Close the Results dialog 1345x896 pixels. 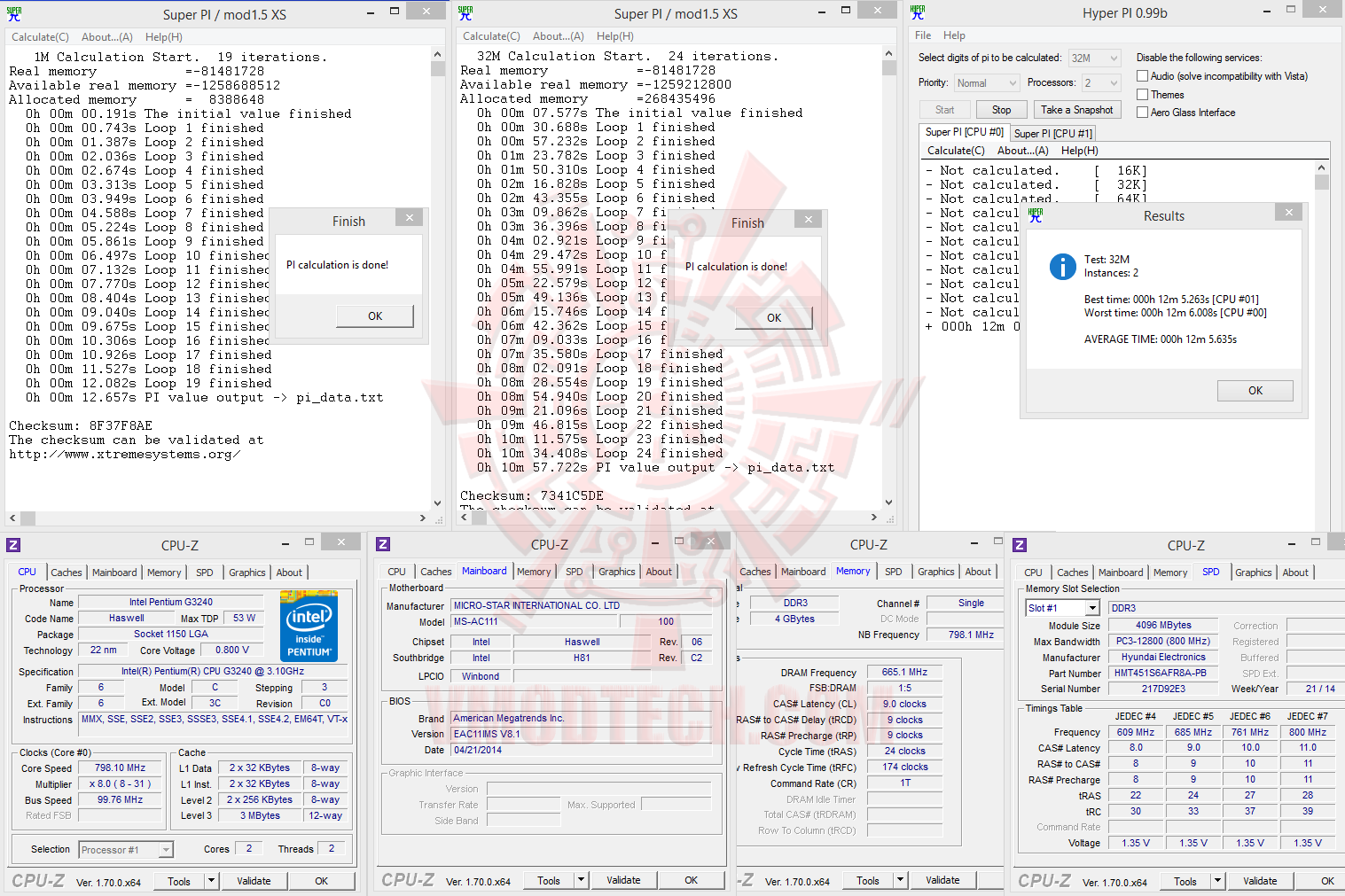1289,213
